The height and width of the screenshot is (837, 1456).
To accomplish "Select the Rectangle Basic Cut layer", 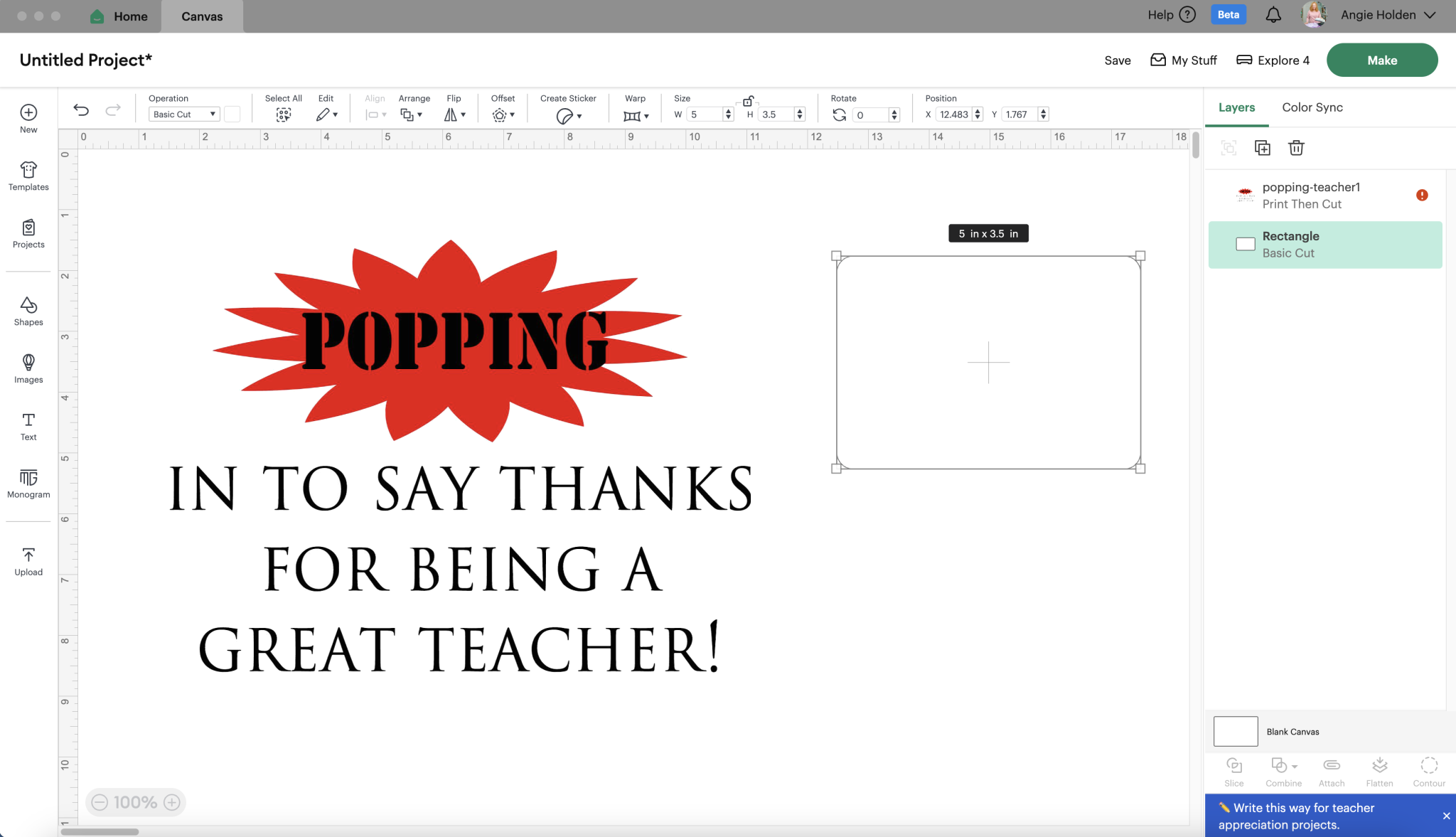I will (1325, 245).
